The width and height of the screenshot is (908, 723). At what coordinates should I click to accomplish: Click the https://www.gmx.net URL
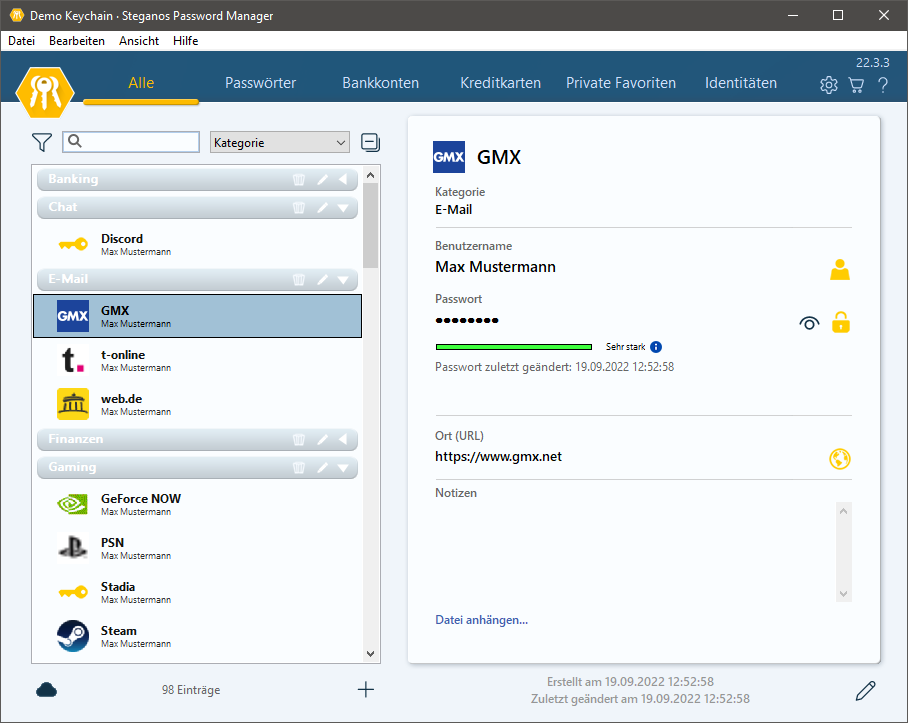[x=498, y=457]
